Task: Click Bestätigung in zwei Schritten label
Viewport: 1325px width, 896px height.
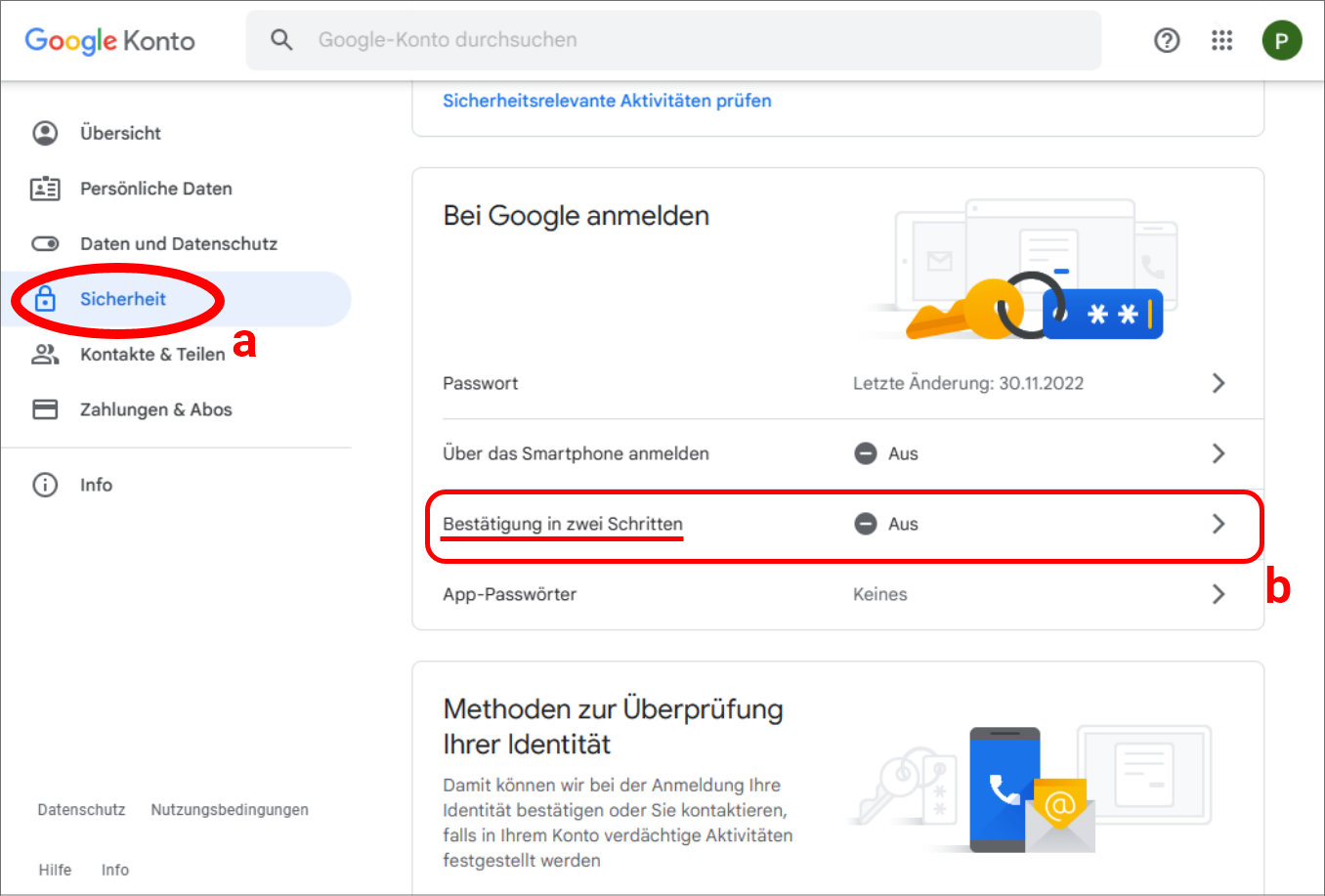Action: pos(563,524)
